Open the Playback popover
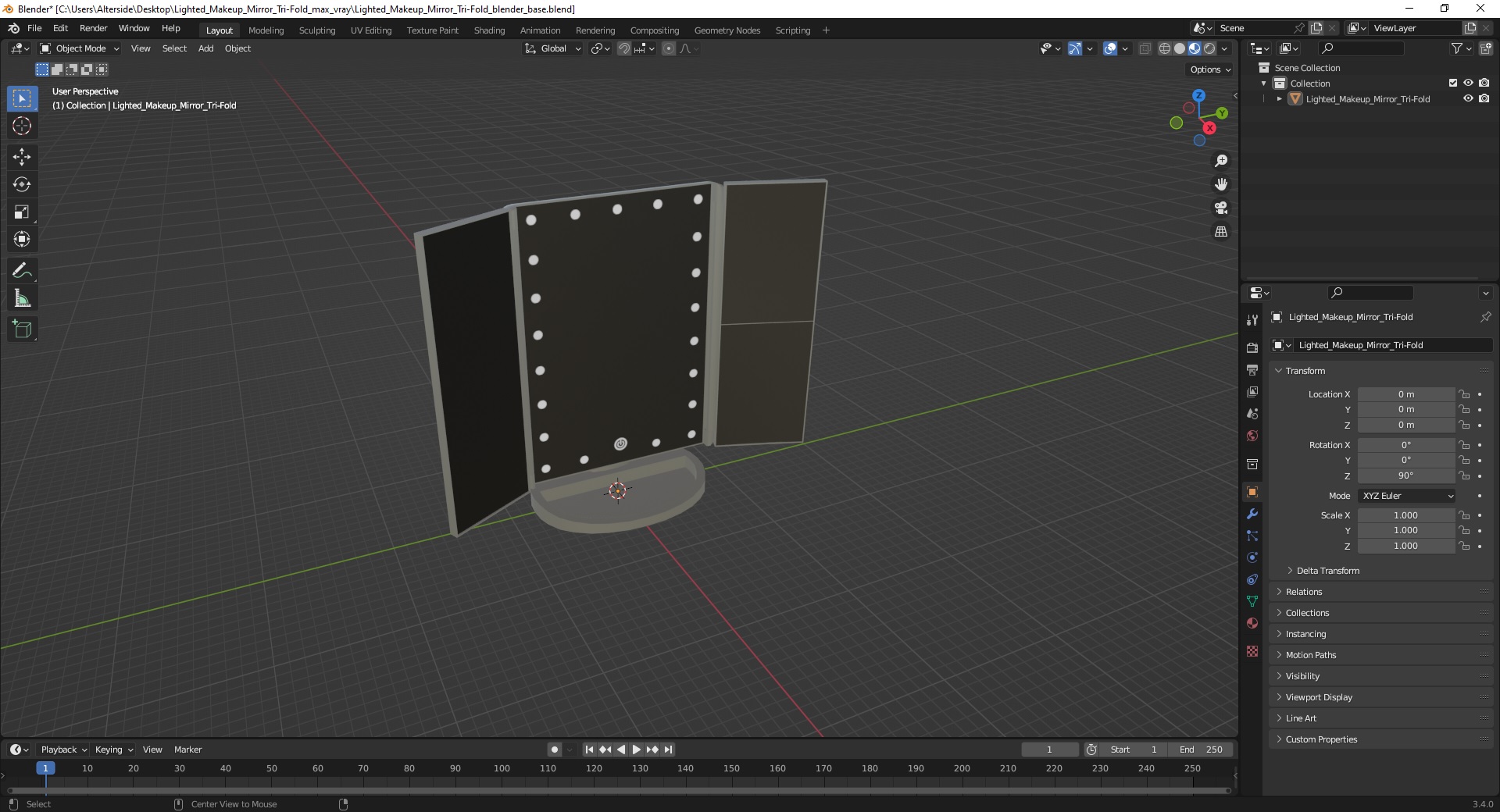1500x812 pixels. [x=63, y=750]
